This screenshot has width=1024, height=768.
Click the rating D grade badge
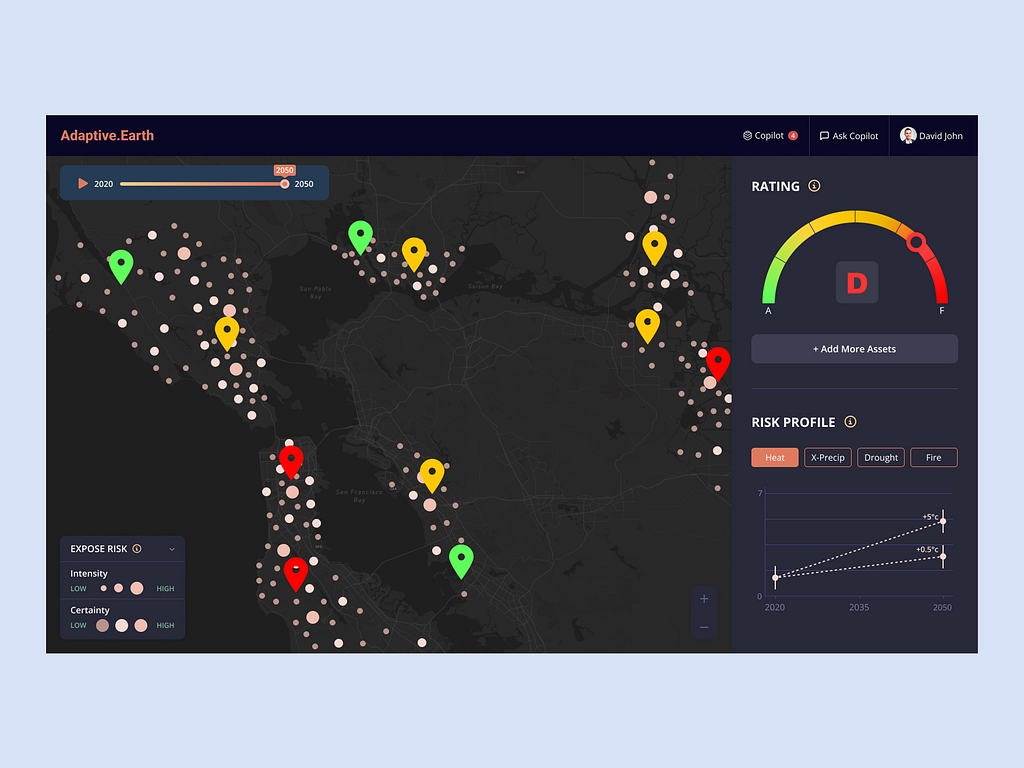(x=855, y=283)
